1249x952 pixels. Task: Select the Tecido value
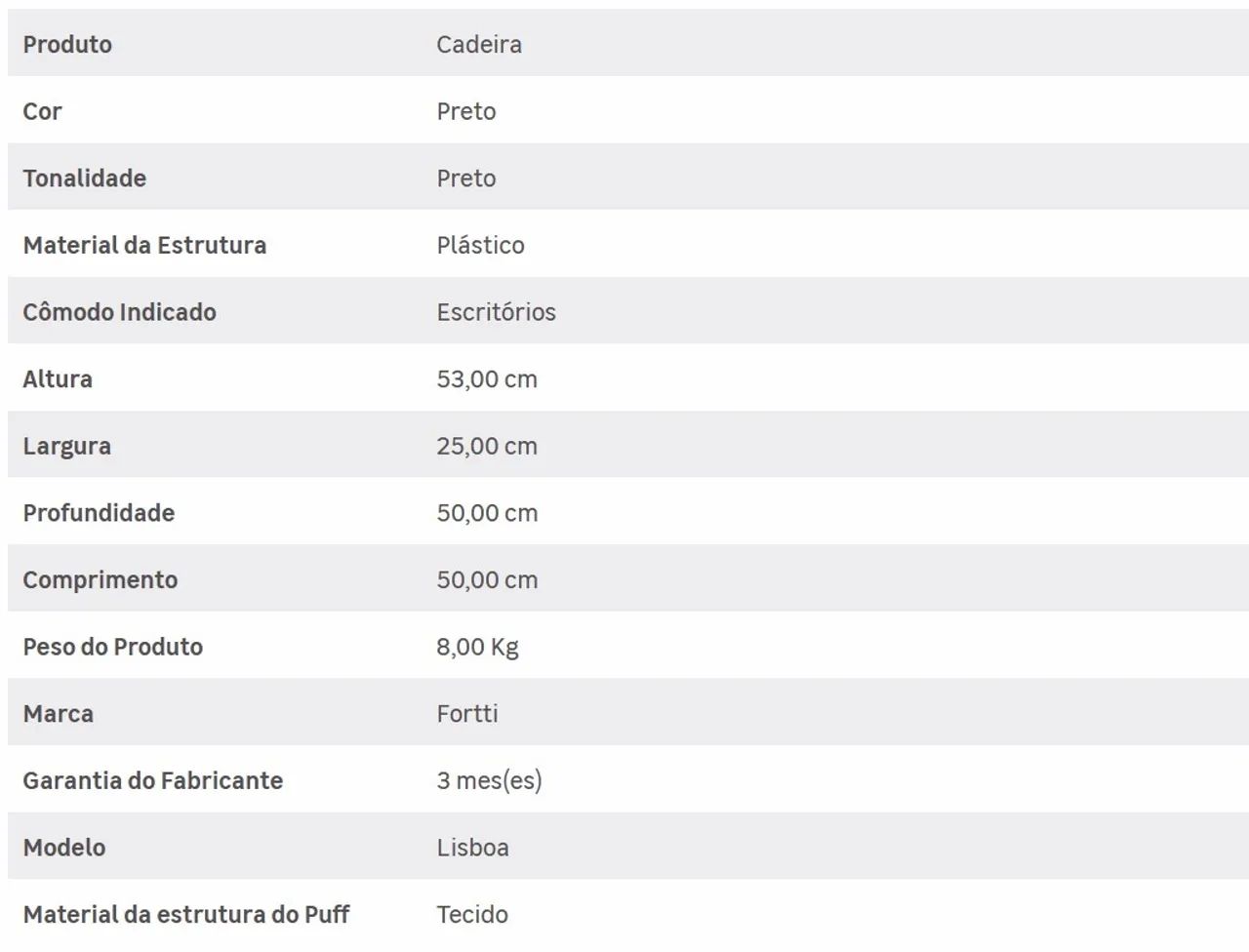(x=472, y=914)
